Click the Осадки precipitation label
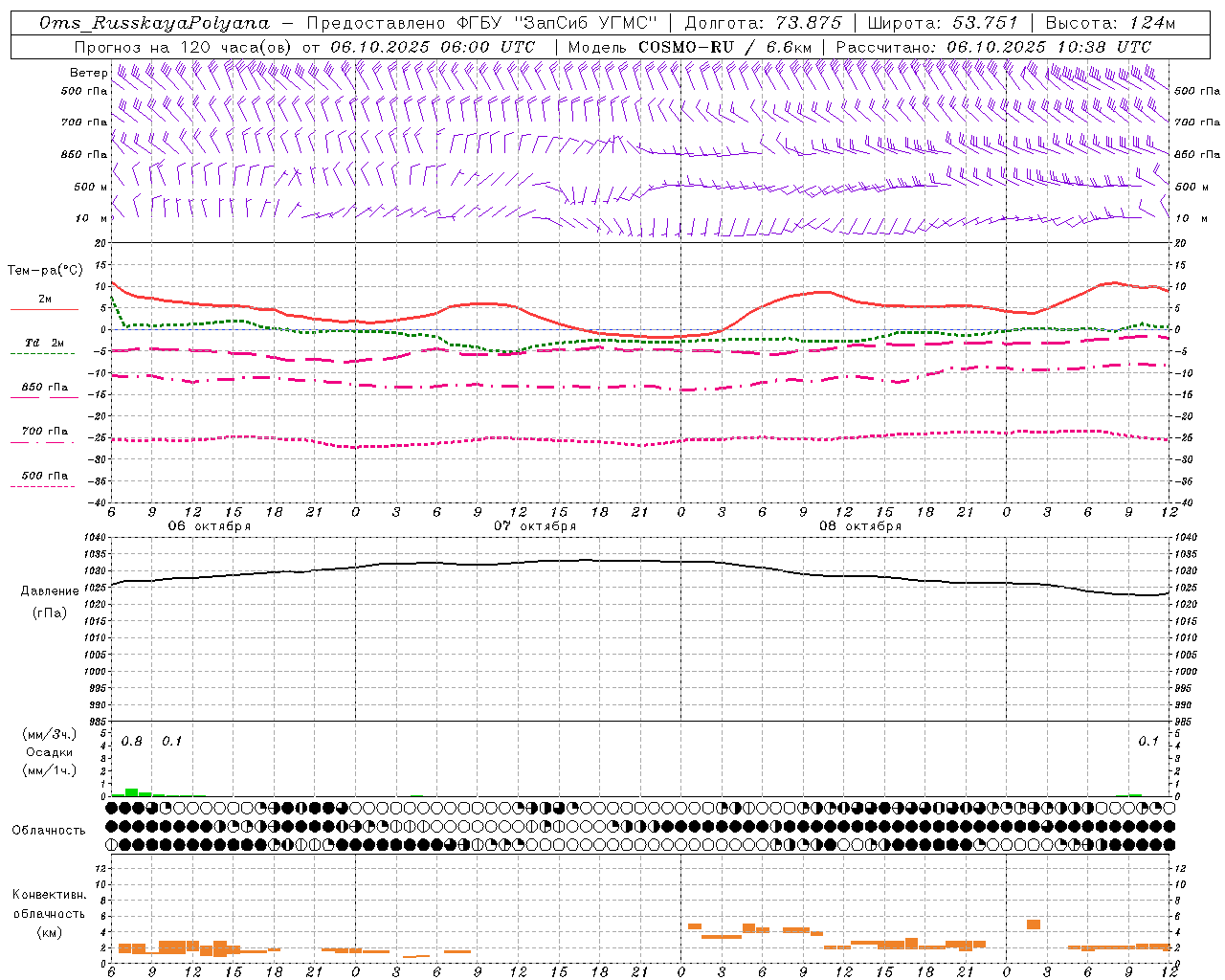 tap(50, 752)
